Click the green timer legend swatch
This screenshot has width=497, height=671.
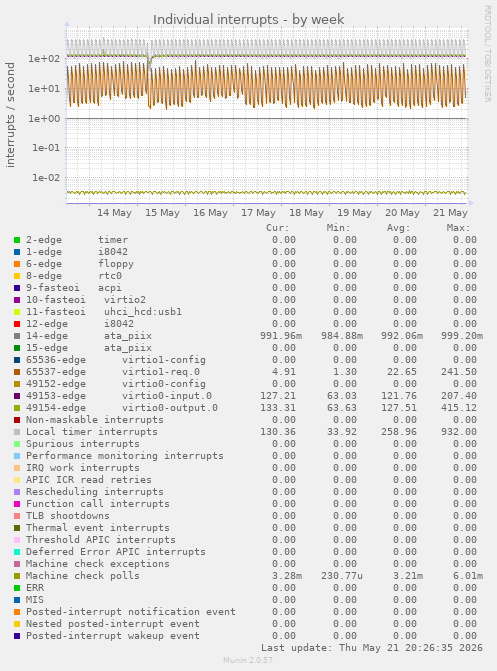point(17,240)
